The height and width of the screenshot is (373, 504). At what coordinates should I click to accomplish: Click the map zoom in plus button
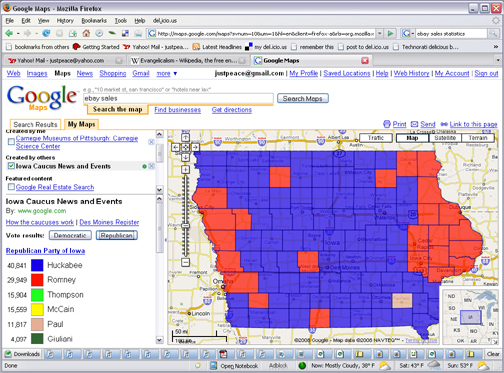tap(186, 170)
